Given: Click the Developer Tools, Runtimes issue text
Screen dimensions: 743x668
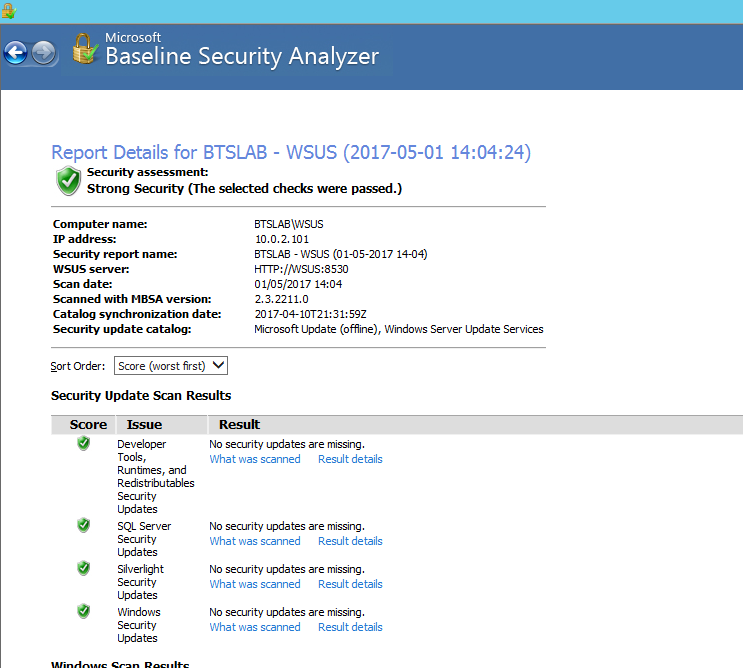Looking at the screenshot, I should click(x=155, y=477).
